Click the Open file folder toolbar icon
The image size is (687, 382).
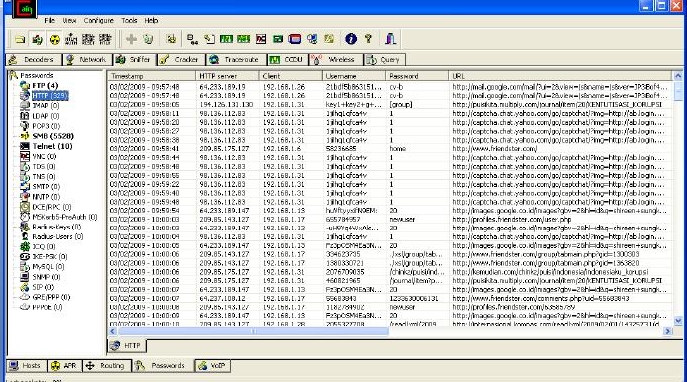pyautogui.click(x=20, y=39)
